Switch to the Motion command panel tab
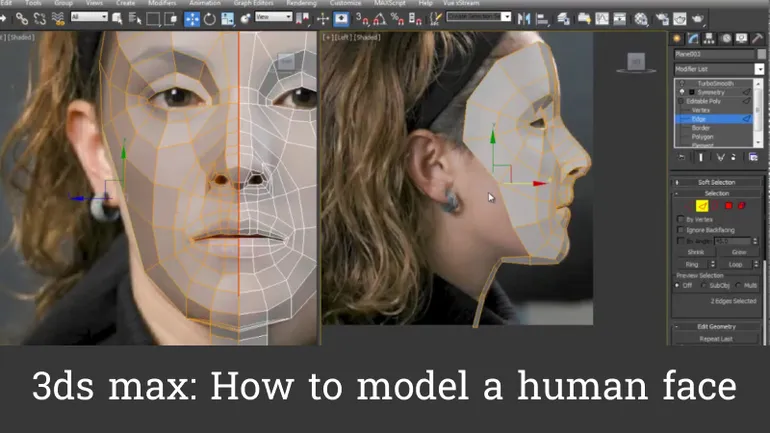770x433 pixels. 725,38
